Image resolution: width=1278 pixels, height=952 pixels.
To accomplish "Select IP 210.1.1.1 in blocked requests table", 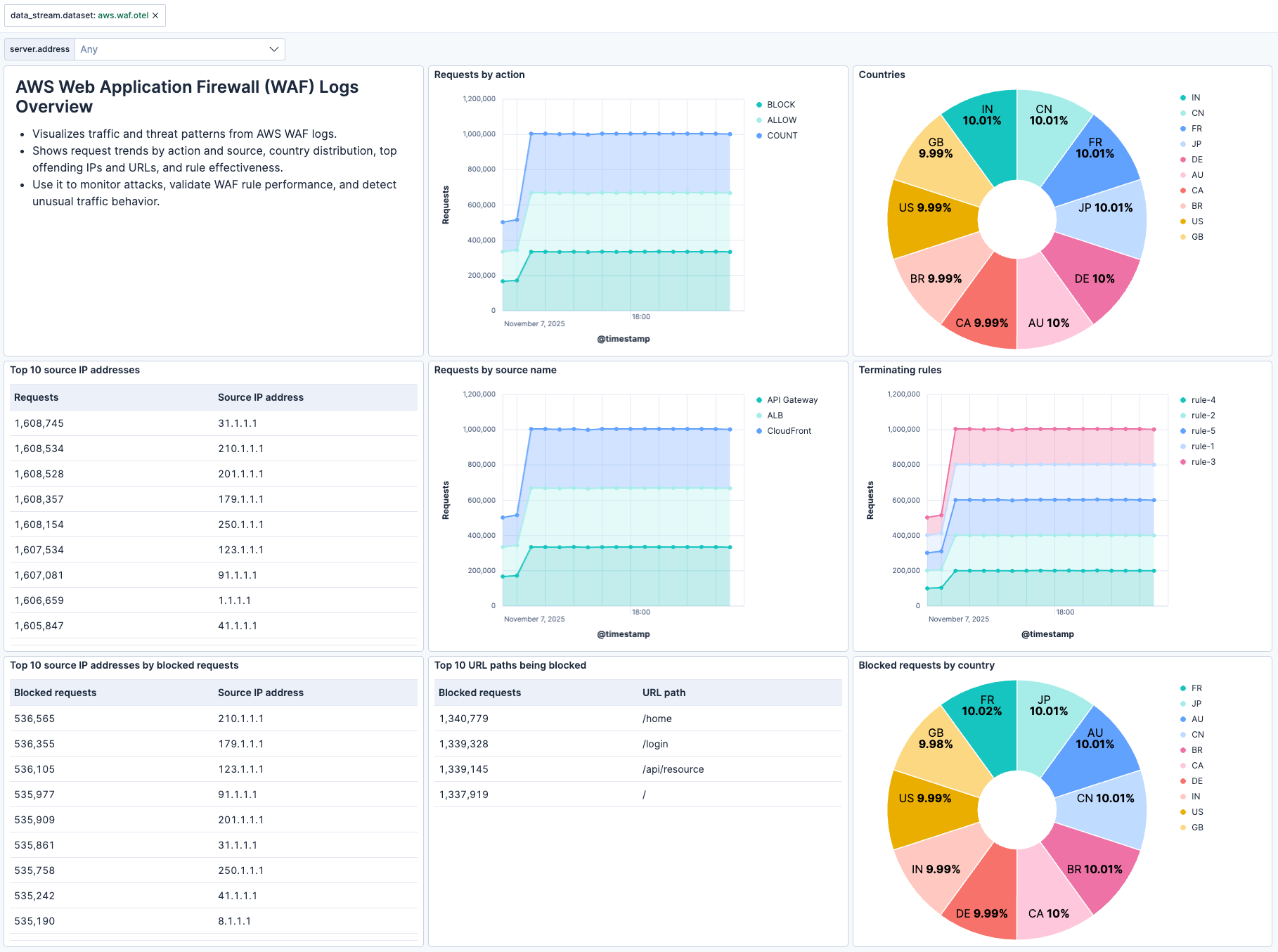I will (240, 718).
